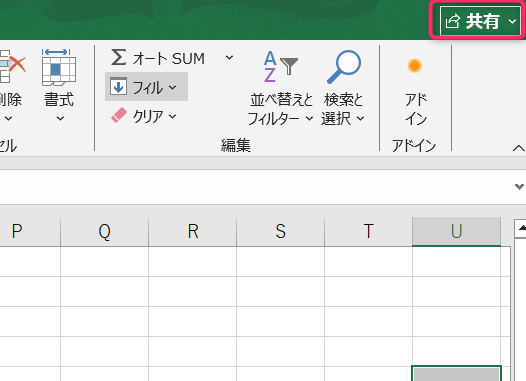Select column R header
The width and height of the screenshot is (526, 381).
(193, 231)
